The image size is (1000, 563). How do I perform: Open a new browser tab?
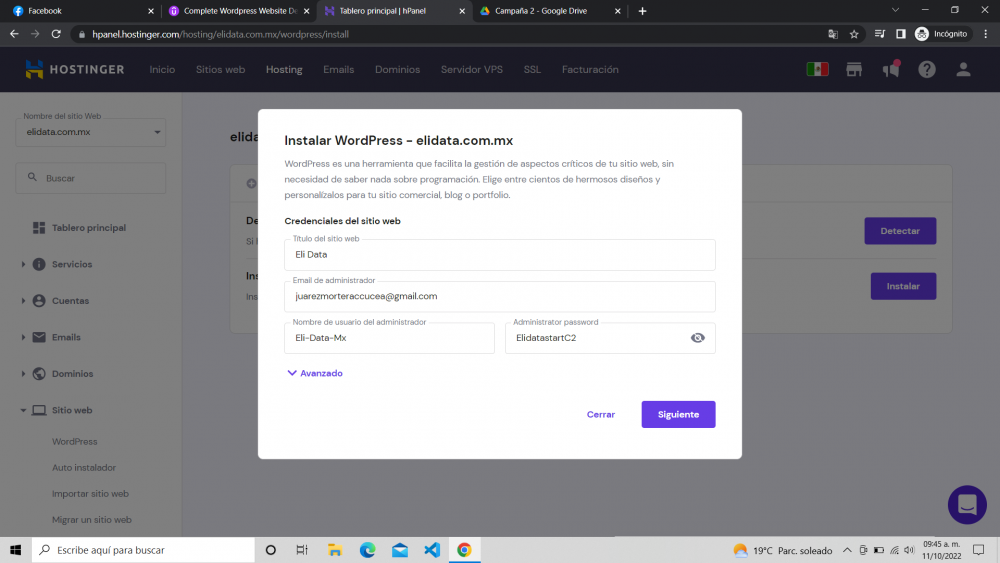[x=642, y=11]
